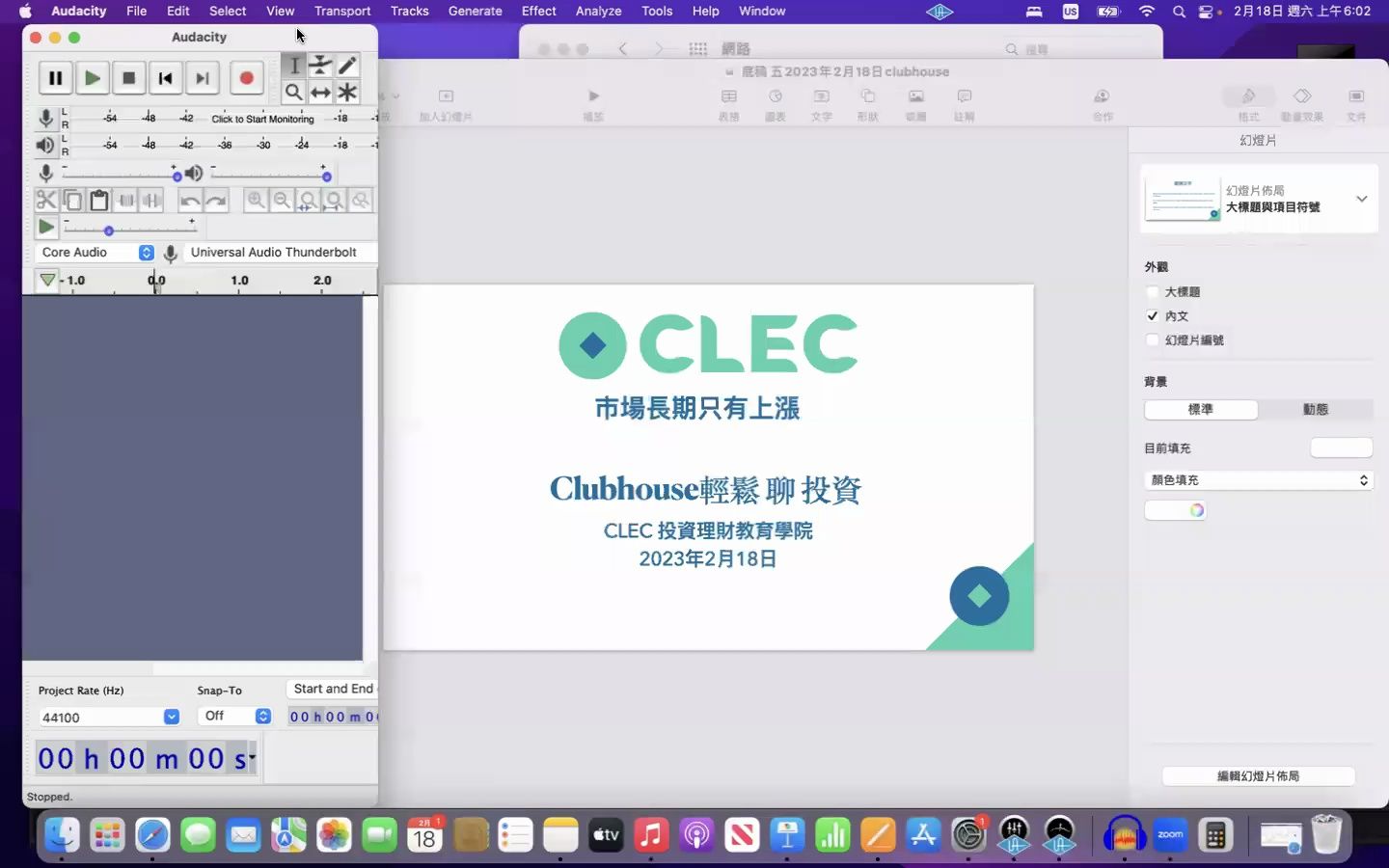
Task: Click the recording meter microphone icon
Action: [45, 119]
